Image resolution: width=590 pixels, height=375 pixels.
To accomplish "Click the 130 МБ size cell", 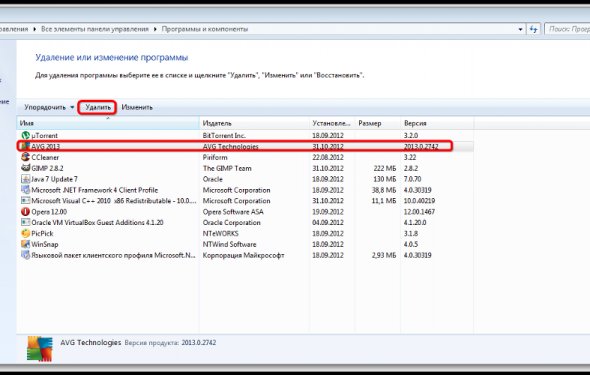I will [x=385, y=179].
